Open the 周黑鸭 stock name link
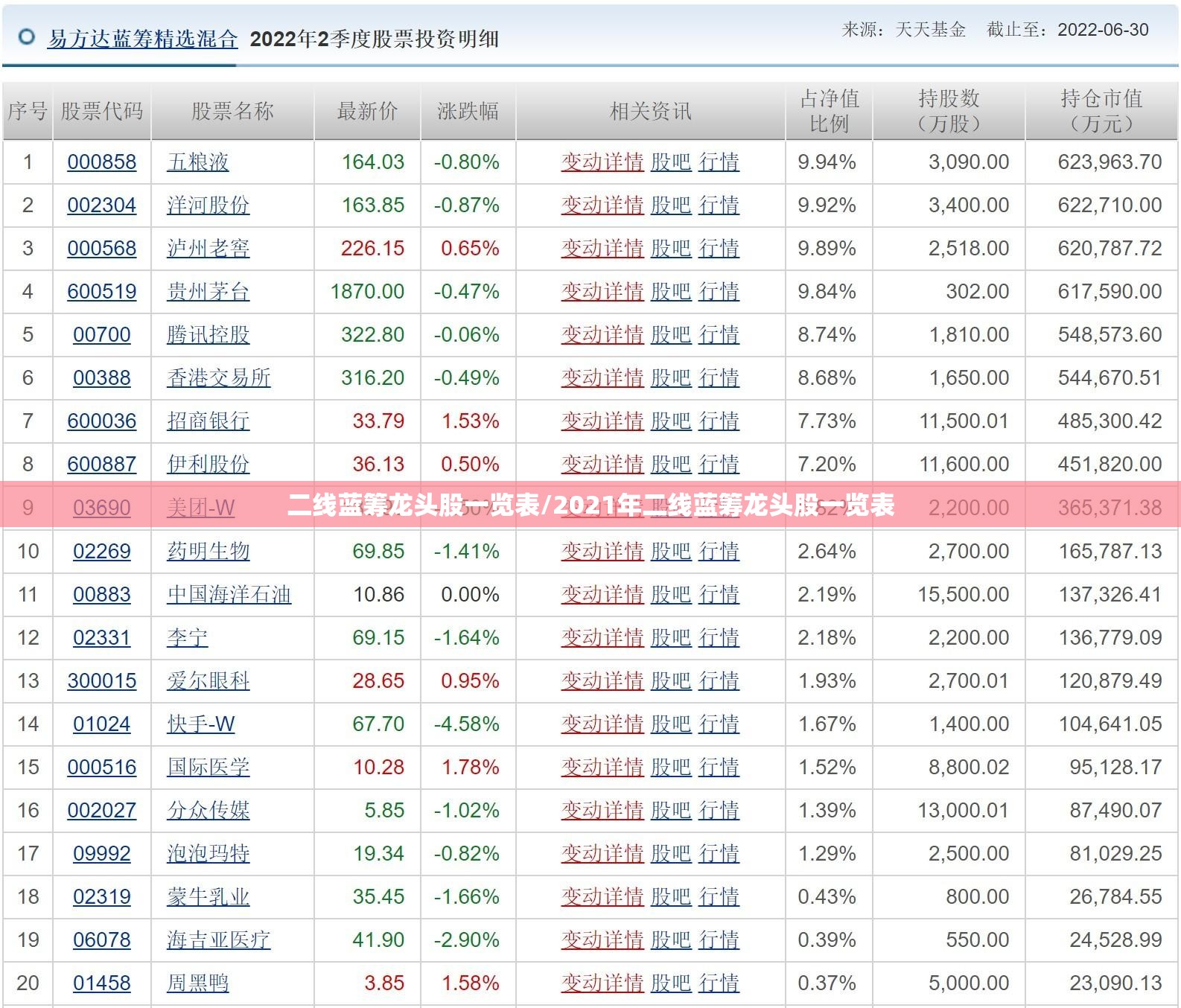 point(198,983)
